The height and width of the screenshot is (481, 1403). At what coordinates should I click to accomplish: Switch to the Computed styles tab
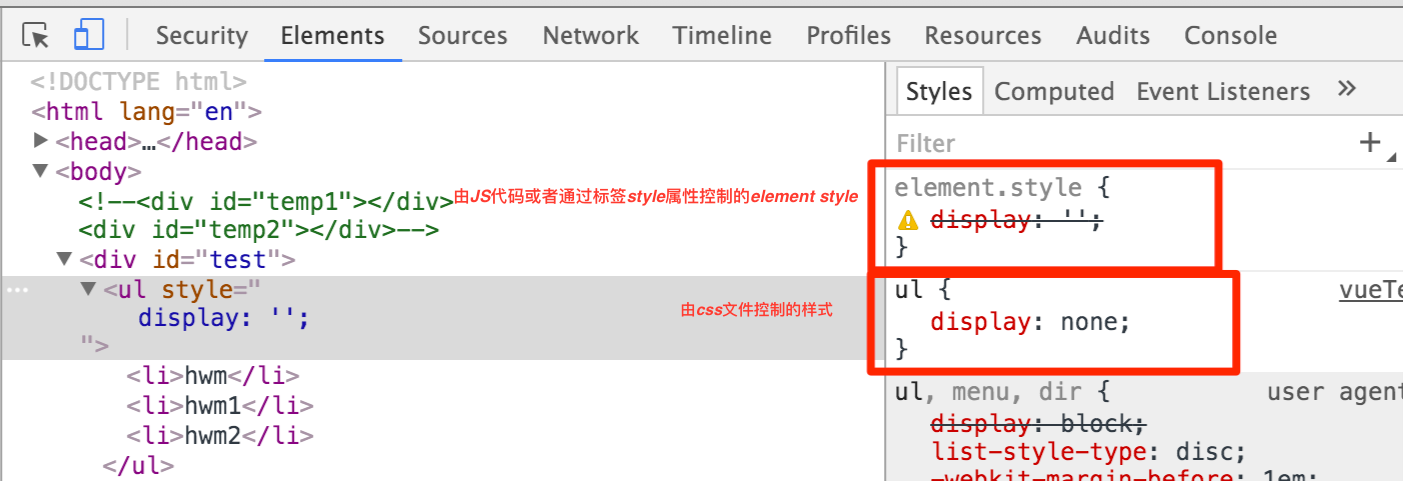click(1054, 92)
